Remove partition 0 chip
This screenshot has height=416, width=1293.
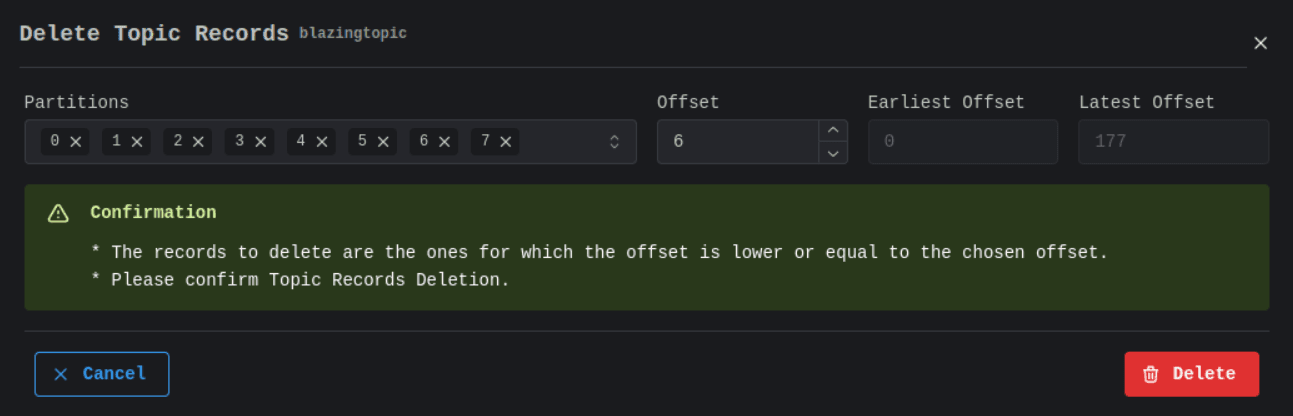coord(76,142)
